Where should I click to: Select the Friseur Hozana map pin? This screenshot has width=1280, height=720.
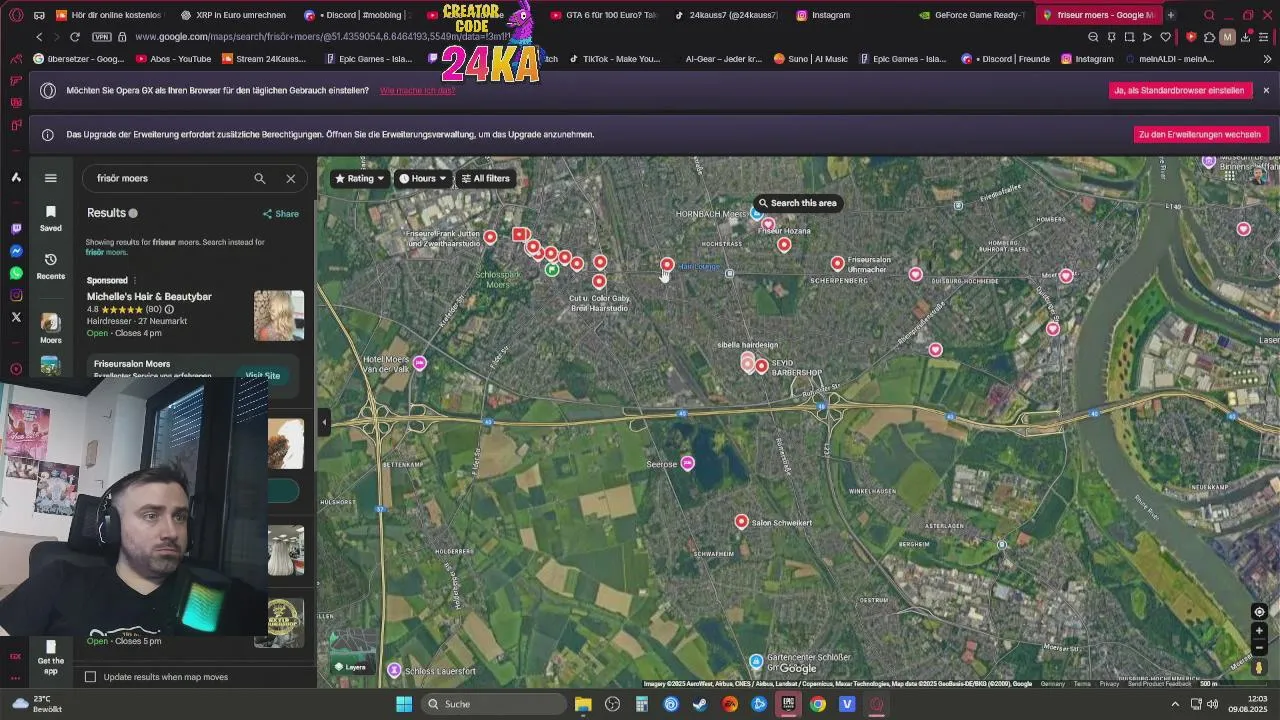784,244
